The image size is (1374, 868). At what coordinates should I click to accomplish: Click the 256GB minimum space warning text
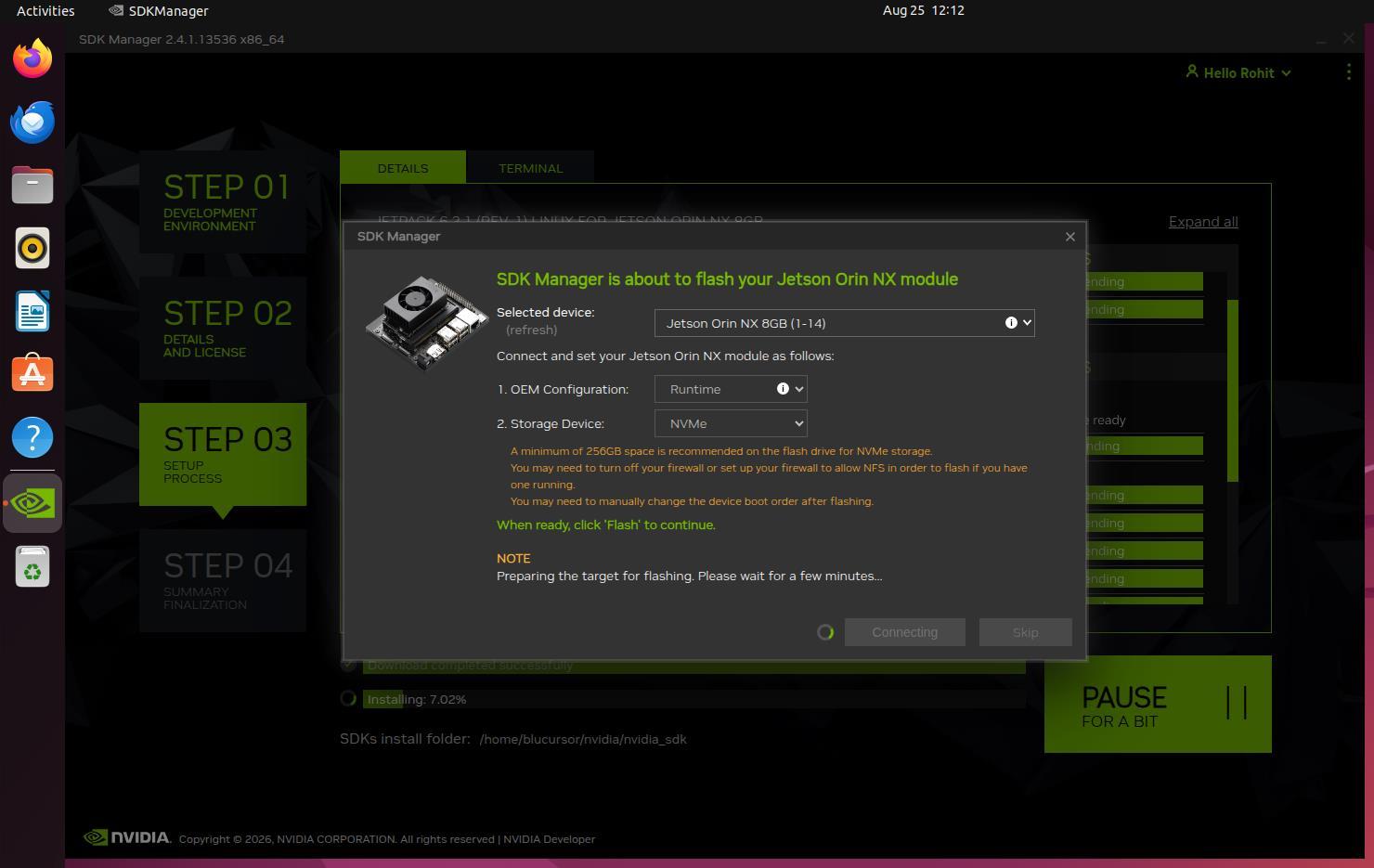[721, 451]
